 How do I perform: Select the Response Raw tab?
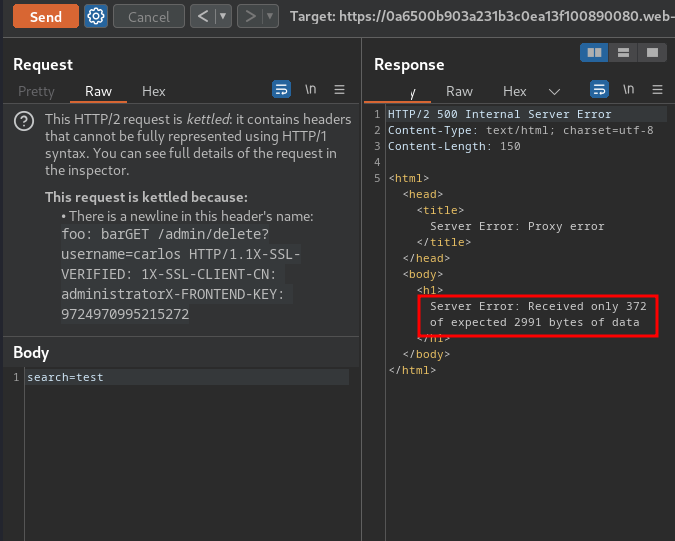[459, 91]
